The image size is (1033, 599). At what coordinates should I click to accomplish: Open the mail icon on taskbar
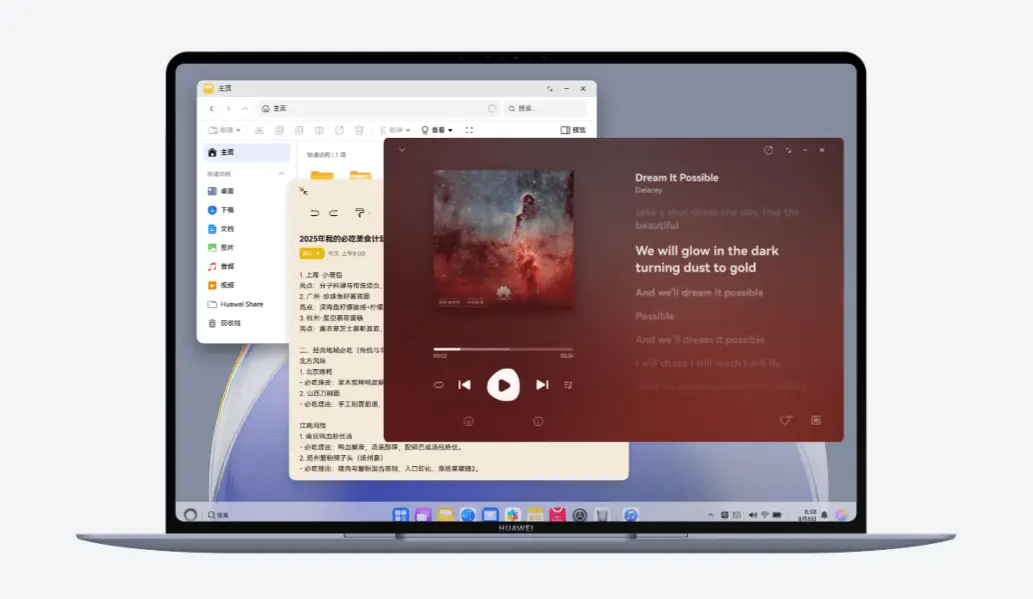490,515
